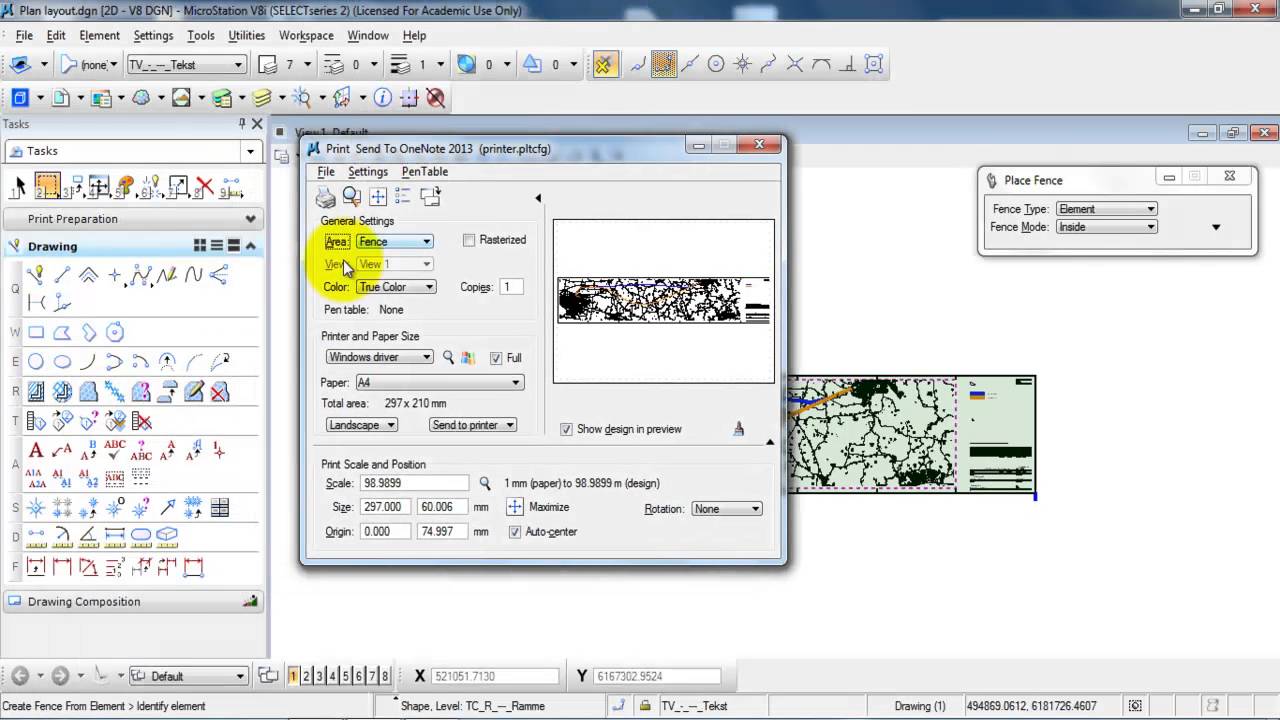
Task: Click the Scale assist magnifier icon
Action: click(485, 483)
